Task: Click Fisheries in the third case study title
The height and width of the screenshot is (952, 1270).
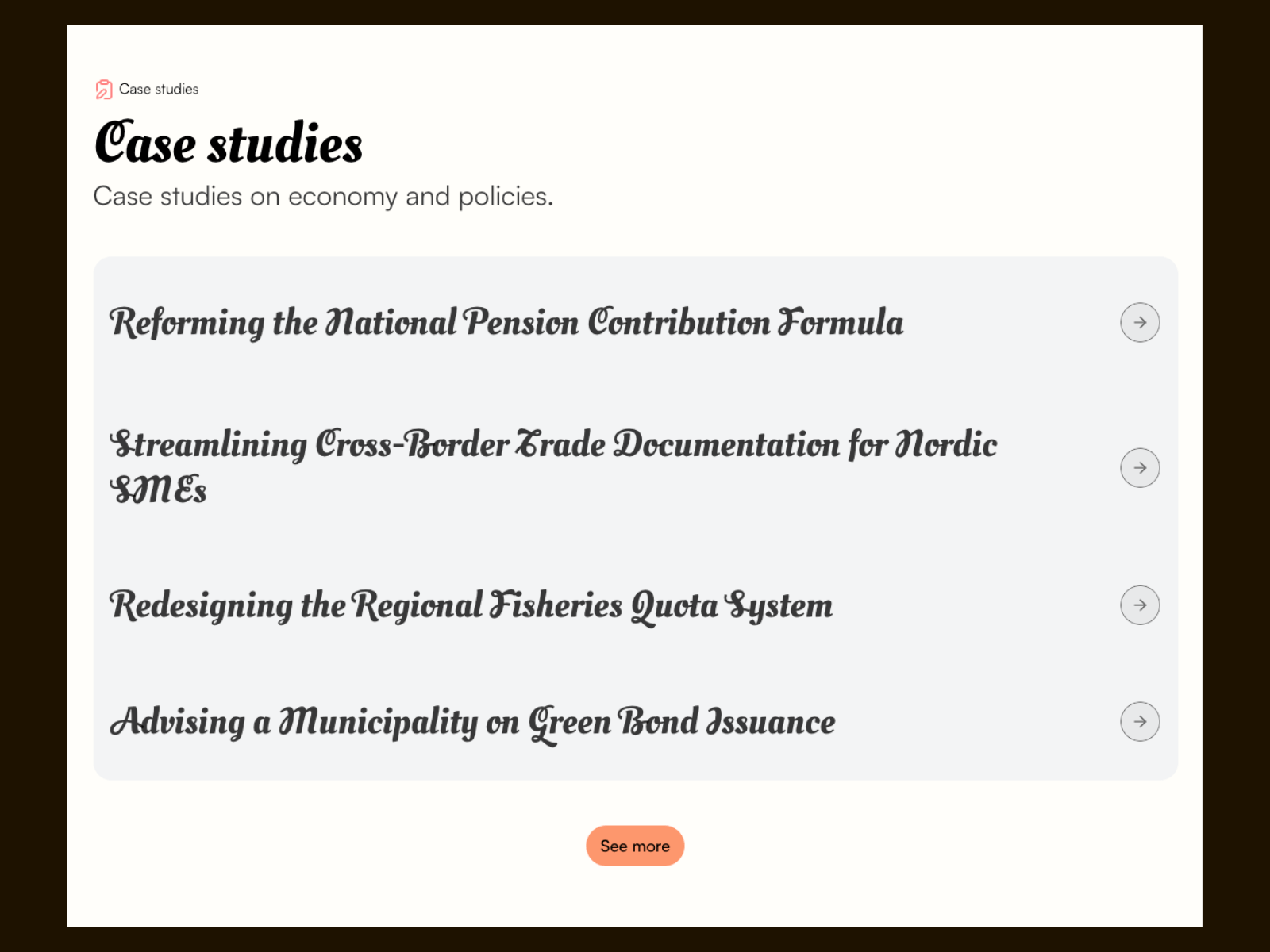Action: coord(556,605)
